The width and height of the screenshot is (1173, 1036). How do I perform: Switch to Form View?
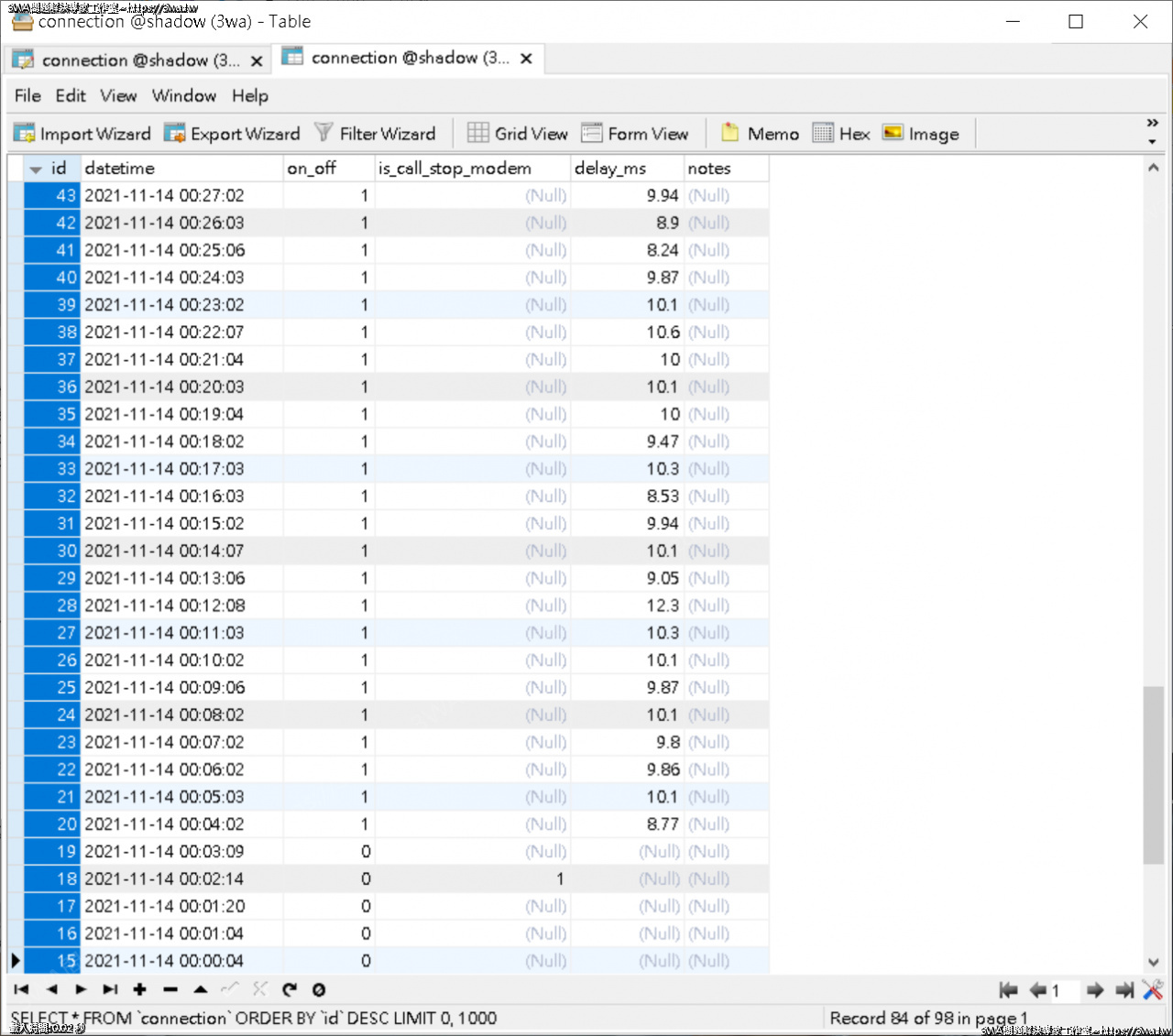636,133
